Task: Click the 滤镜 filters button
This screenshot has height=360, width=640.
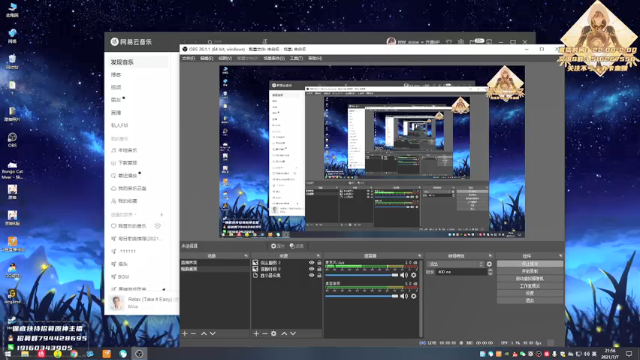Action: pos(297,246)
